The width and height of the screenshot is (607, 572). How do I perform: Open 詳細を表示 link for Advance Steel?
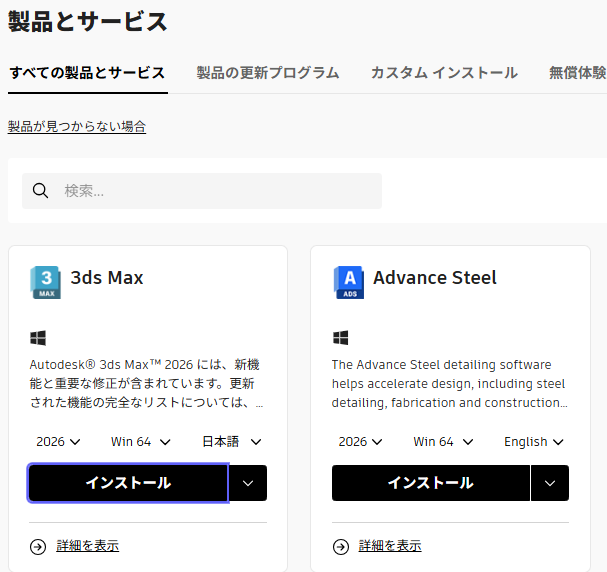pyautogui.click(x=390, y=546)
